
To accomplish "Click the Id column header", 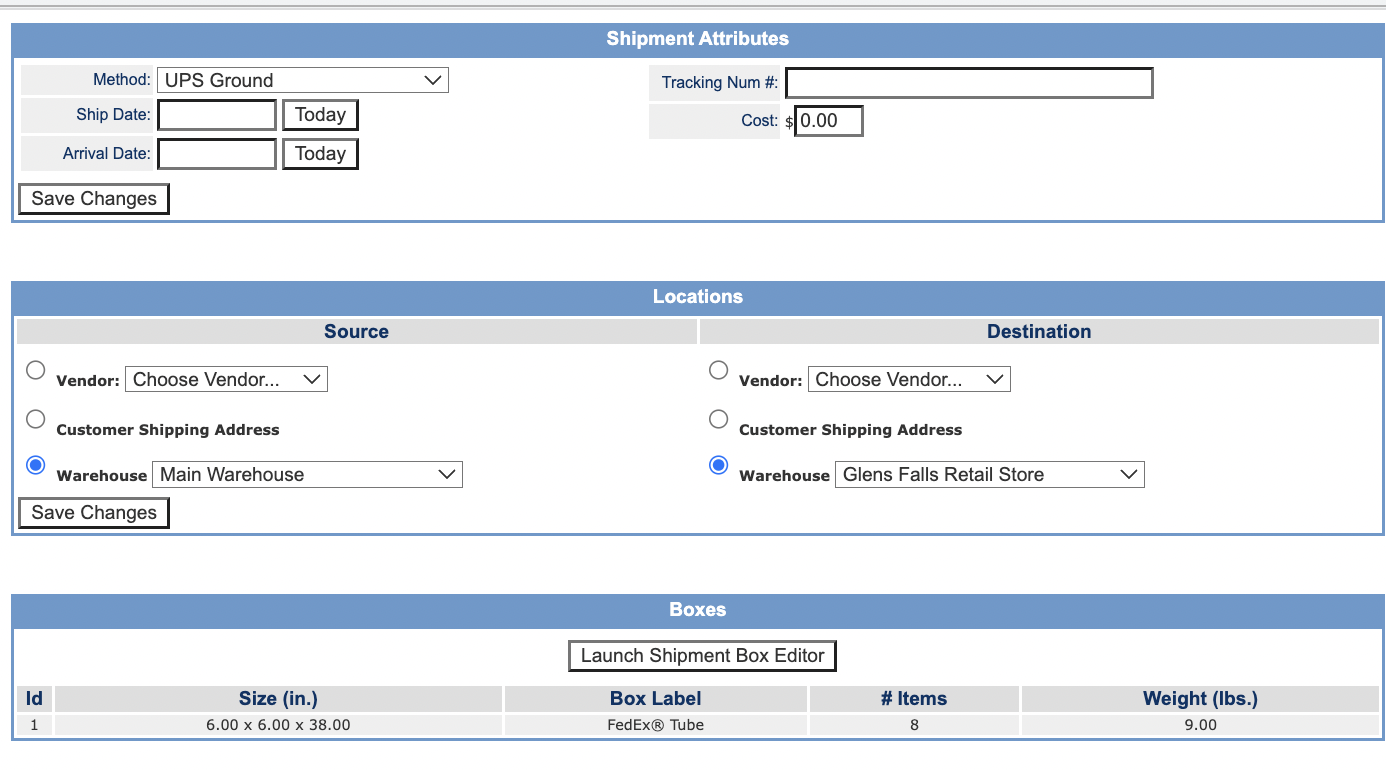I will click(34, 699).
